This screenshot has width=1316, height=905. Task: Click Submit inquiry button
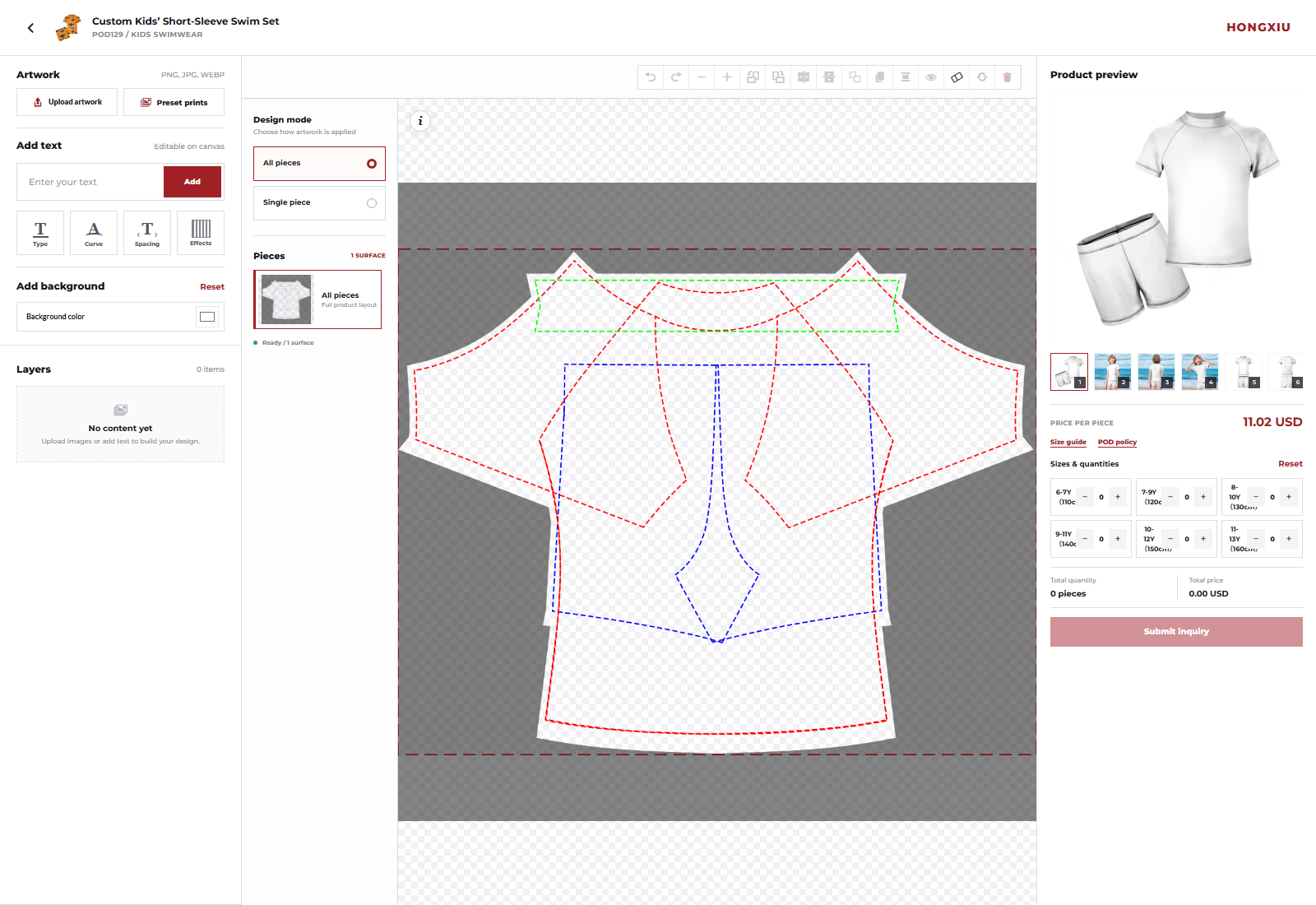tap(1176, 632)
